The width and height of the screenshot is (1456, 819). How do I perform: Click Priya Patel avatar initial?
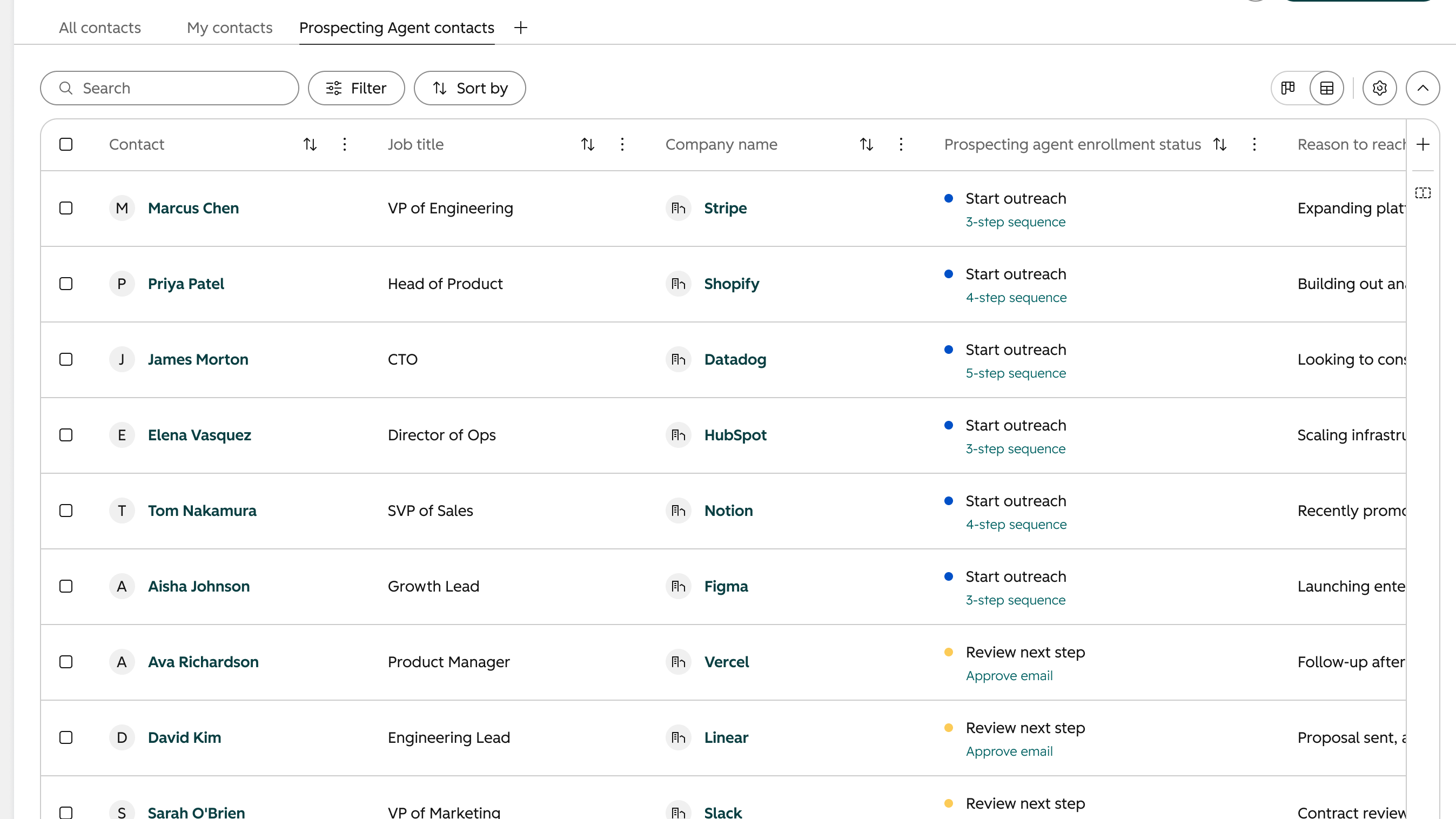(x=122, y=284)
